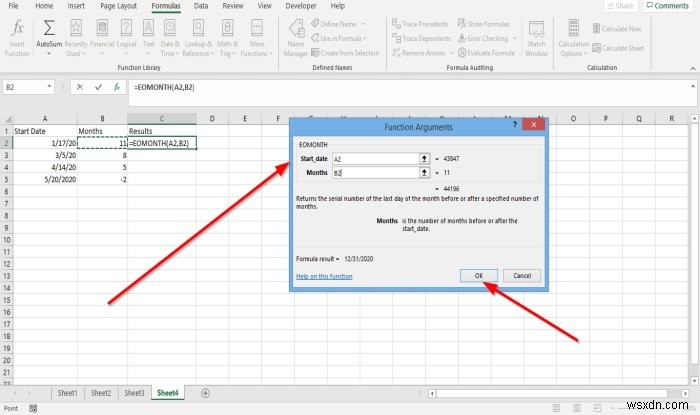700x415 pixels.
Task: Click the fx icon beside formula bar
Action: pos(117,87)
